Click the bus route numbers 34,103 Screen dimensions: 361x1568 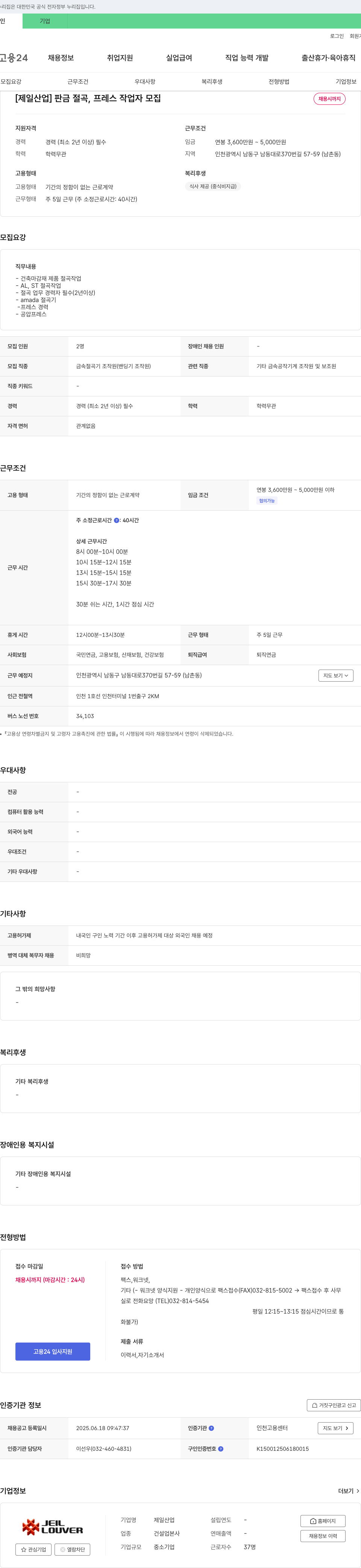pos(85,717)
